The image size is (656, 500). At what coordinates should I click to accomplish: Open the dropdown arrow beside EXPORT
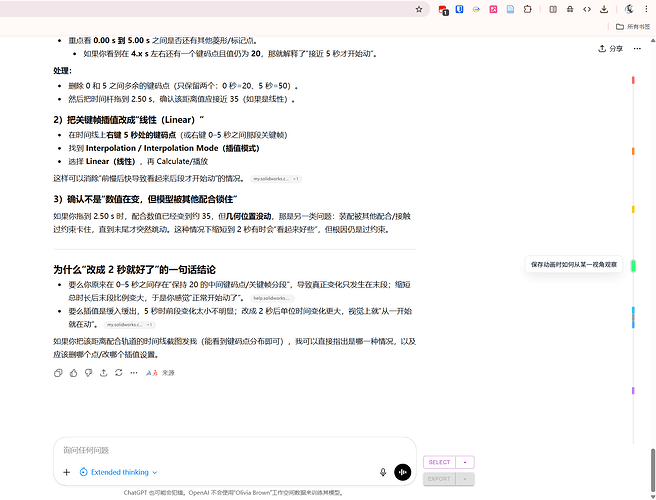click(x=465, y=479)
